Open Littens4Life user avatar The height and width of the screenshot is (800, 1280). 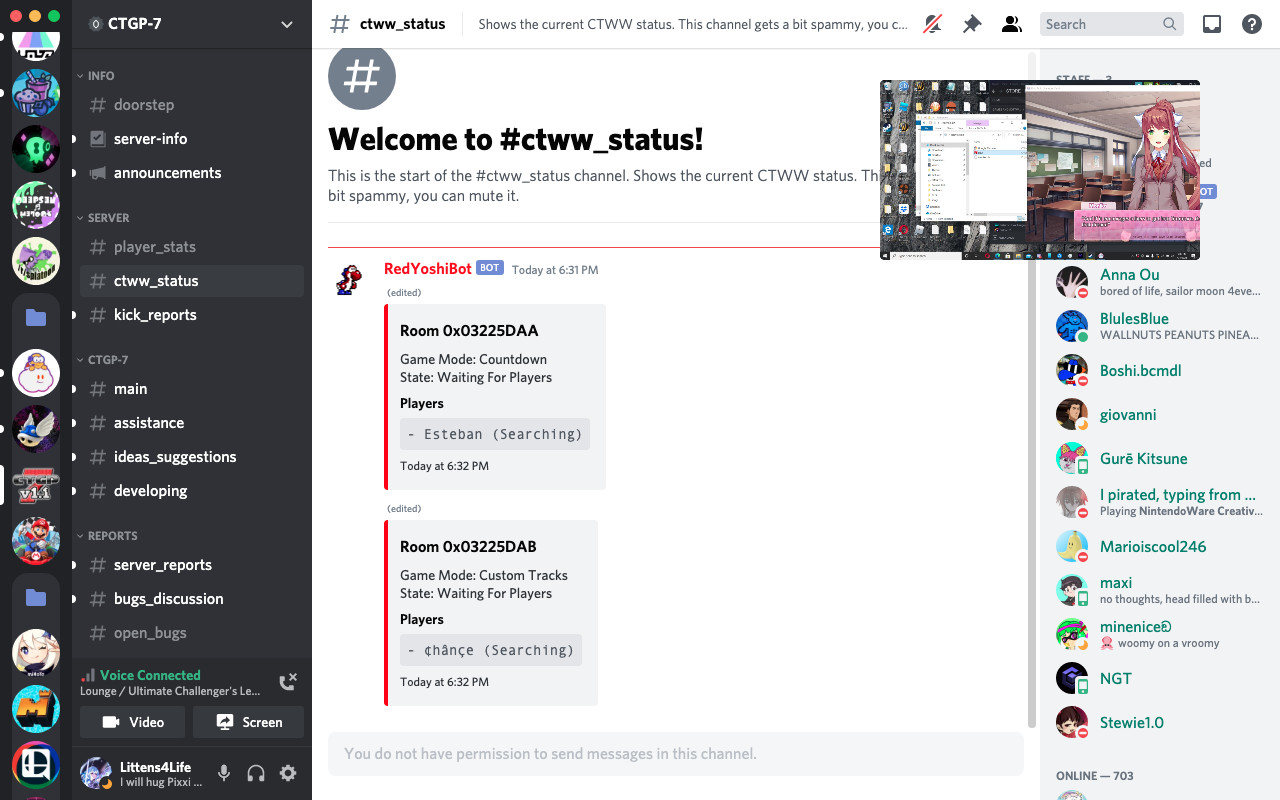[96, 773]
